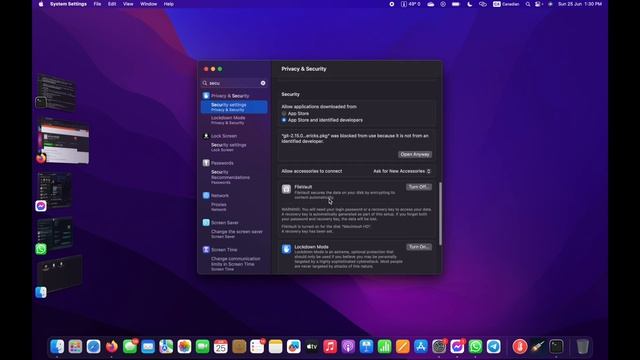Select Change the screen saver result
This screenshot has height=360, width=640.
click(x=234, y=233)
